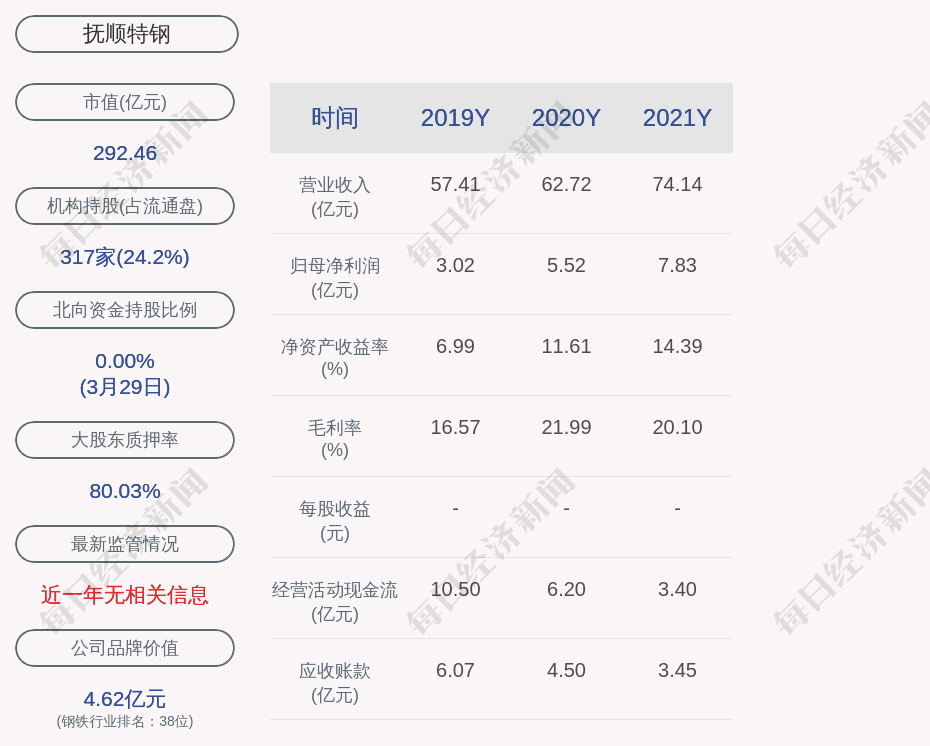Select the 2020Y column header

tap(566, 118)
